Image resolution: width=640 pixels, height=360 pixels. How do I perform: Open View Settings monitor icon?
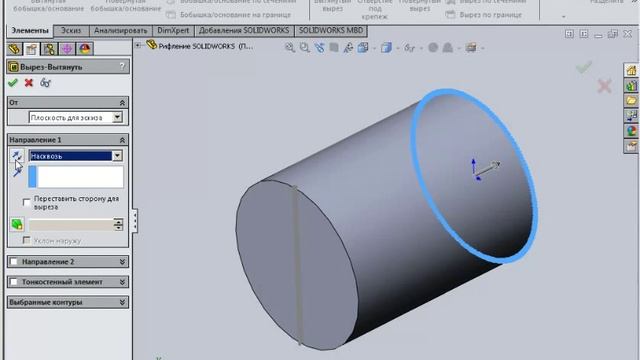(471, 48)
